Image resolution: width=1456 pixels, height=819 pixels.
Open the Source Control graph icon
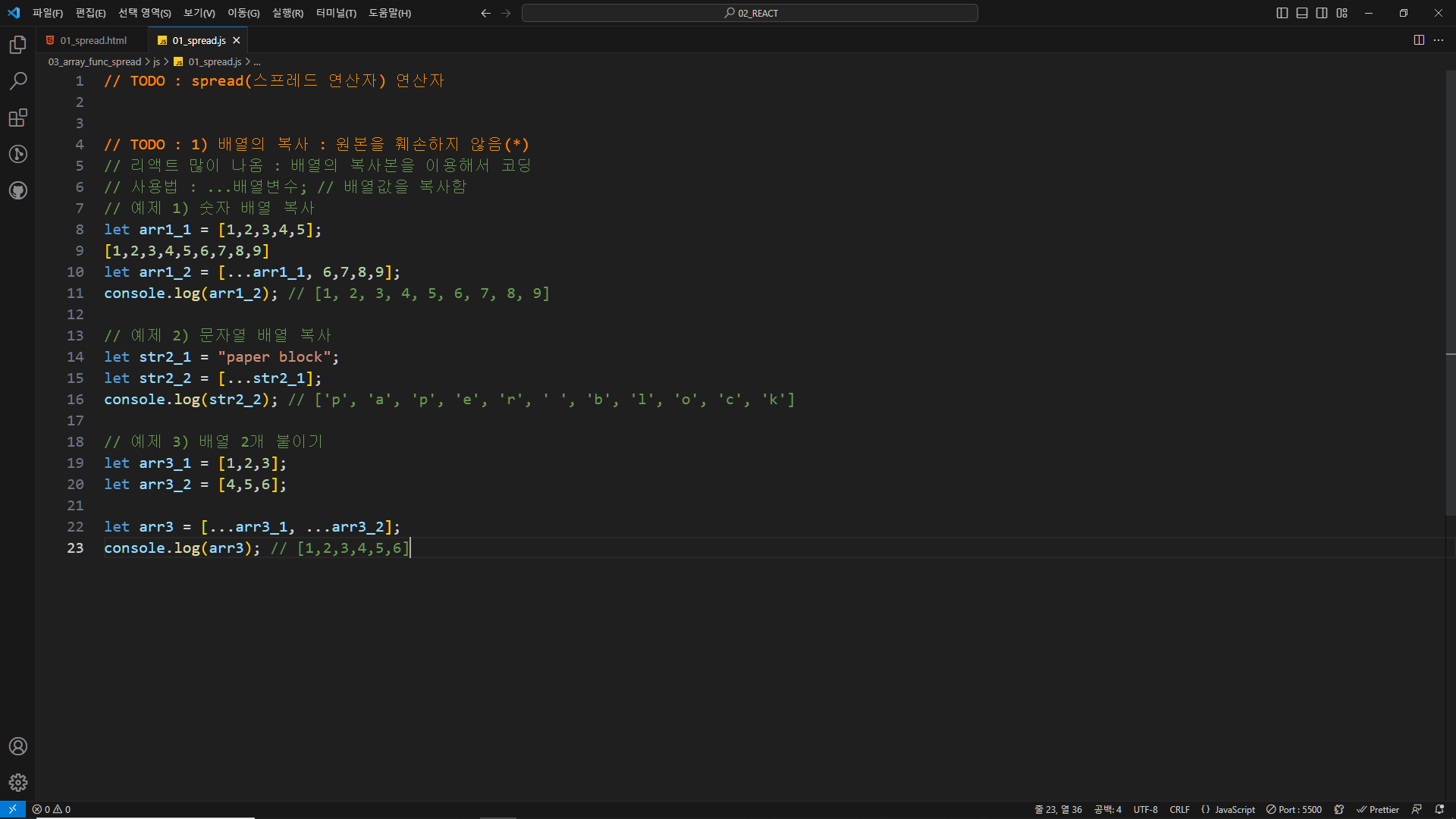click(x=18, y=154)
